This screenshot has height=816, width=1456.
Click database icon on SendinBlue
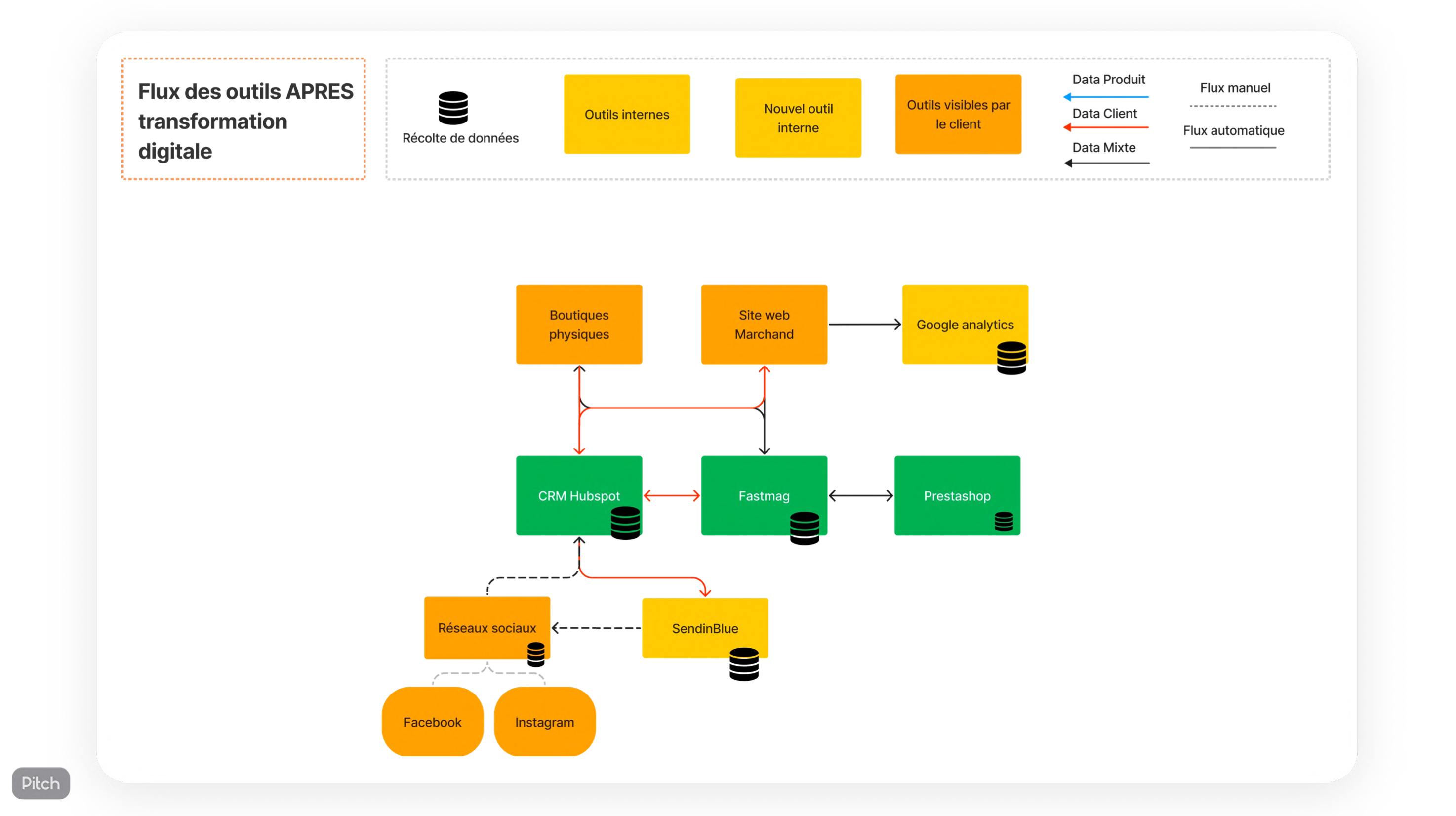743,664
